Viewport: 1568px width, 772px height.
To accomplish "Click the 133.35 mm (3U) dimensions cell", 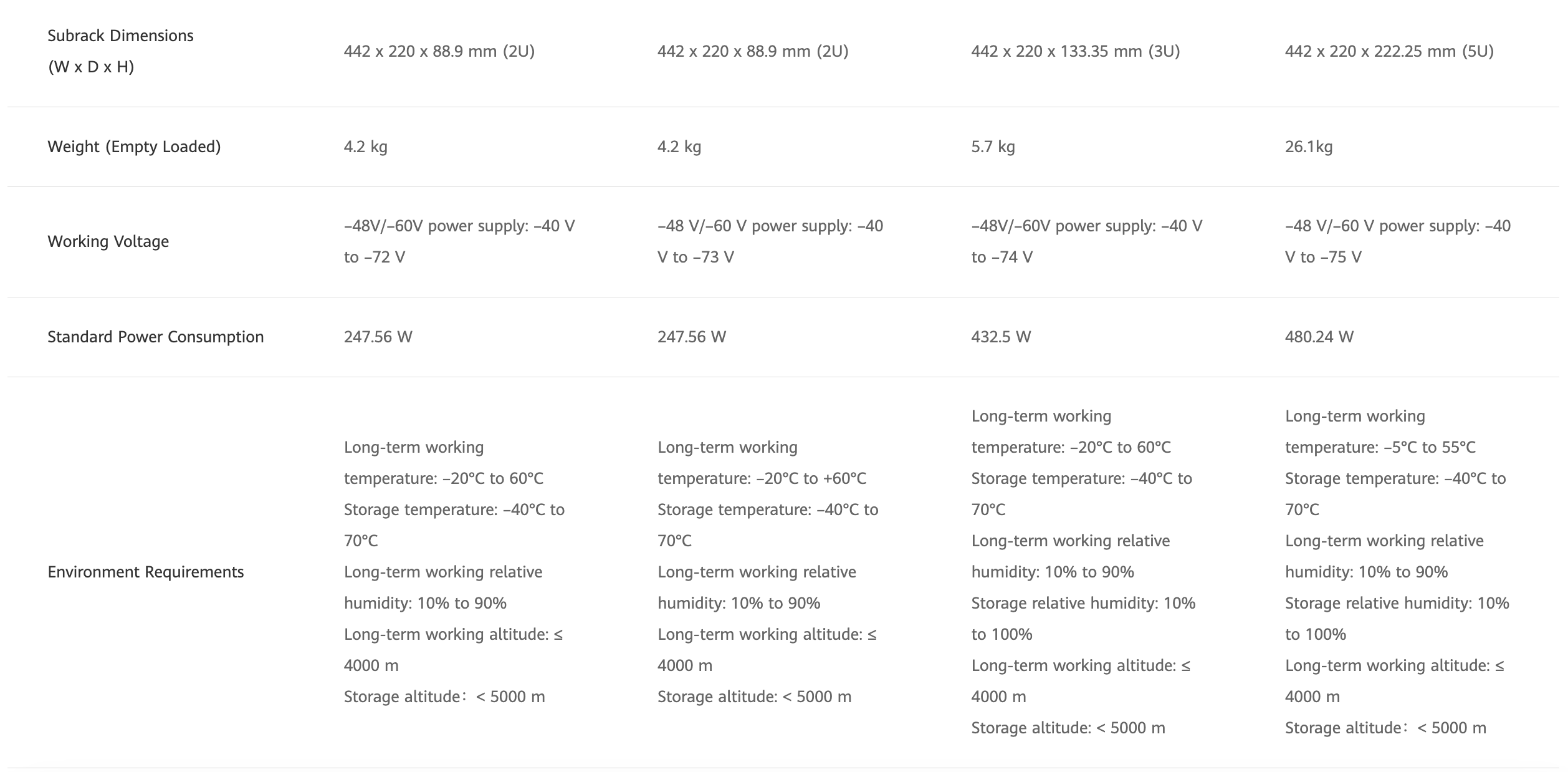I will coord(1075,51).
